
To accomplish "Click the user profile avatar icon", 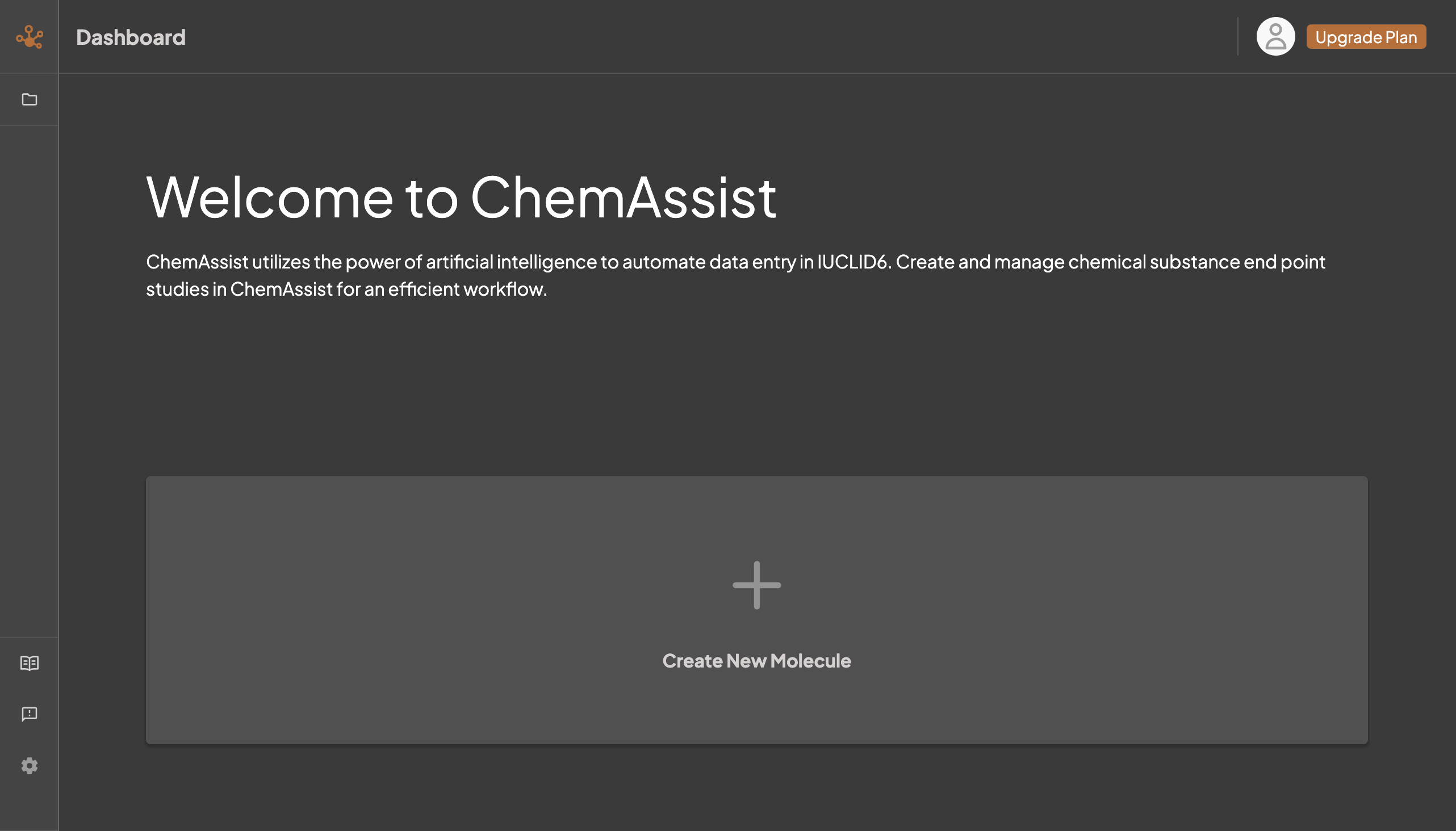I will pyautogui.click(x=1276, y=36).
